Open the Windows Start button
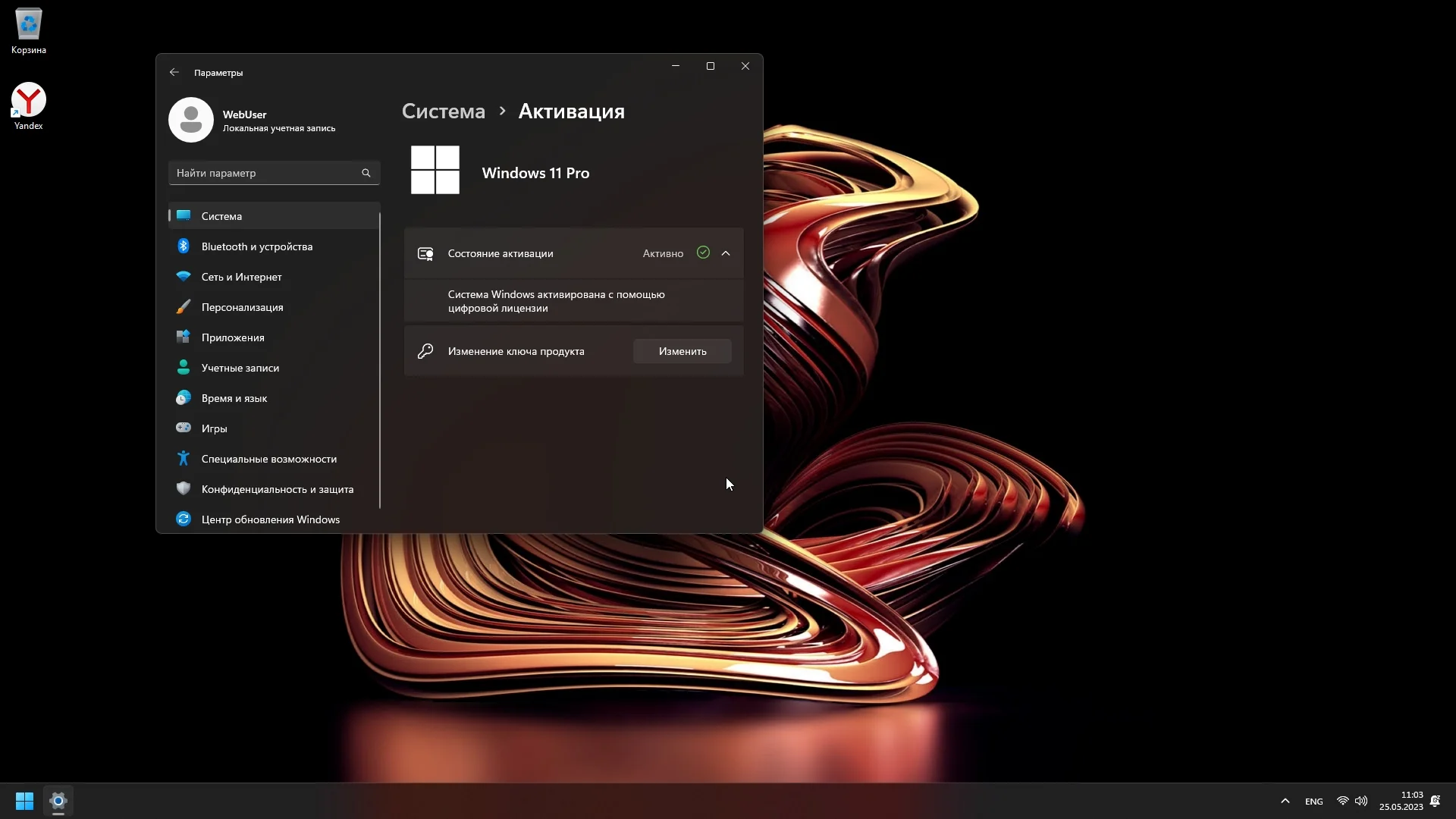1456x819 pixels. coord(24,801)
